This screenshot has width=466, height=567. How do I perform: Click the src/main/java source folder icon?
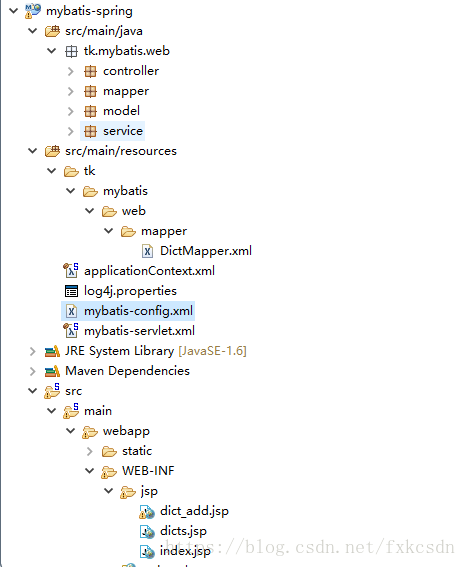52,31
